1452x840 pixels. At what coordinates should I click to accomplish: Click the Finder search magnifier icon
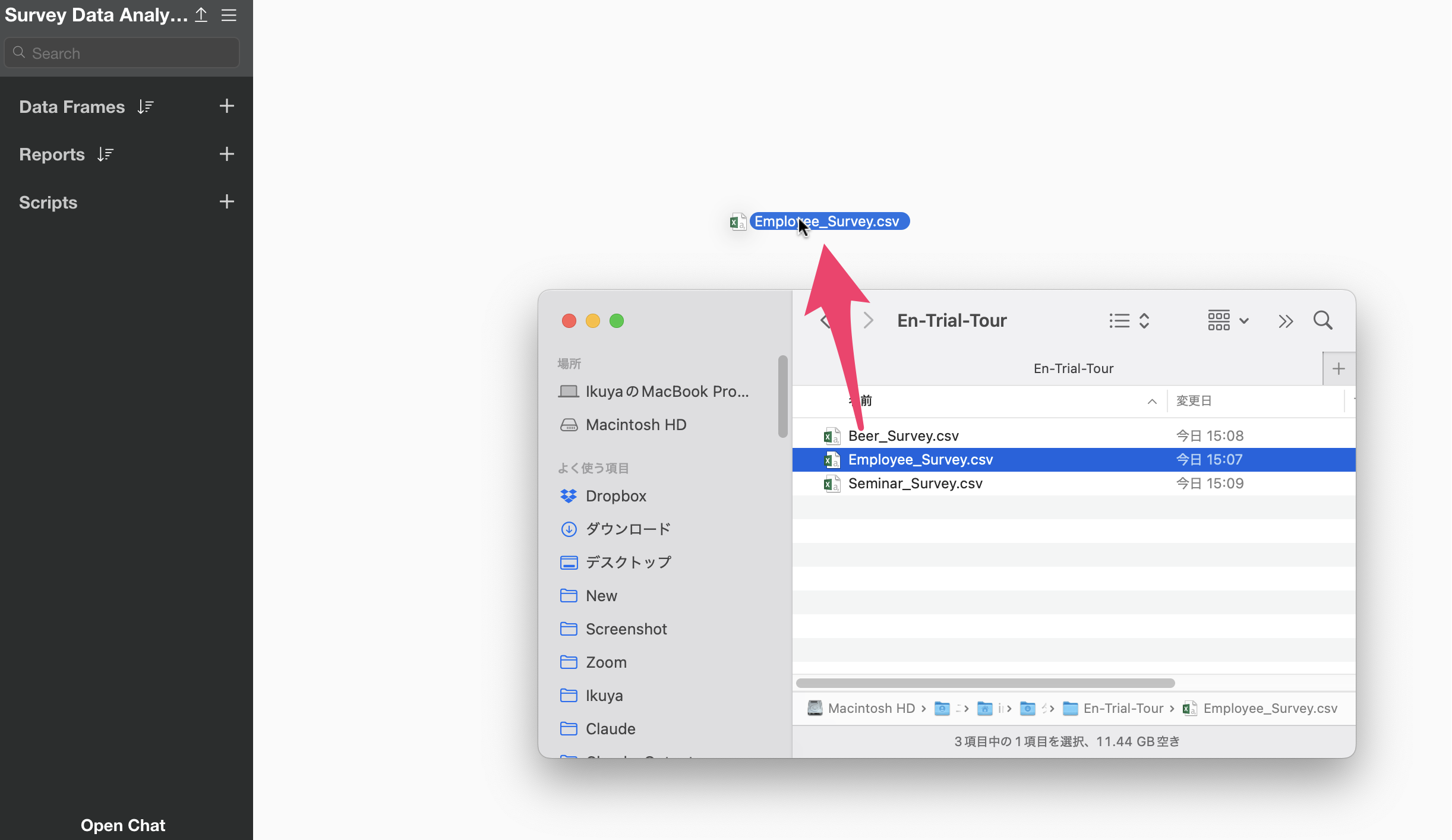(x=1322, y=321)
